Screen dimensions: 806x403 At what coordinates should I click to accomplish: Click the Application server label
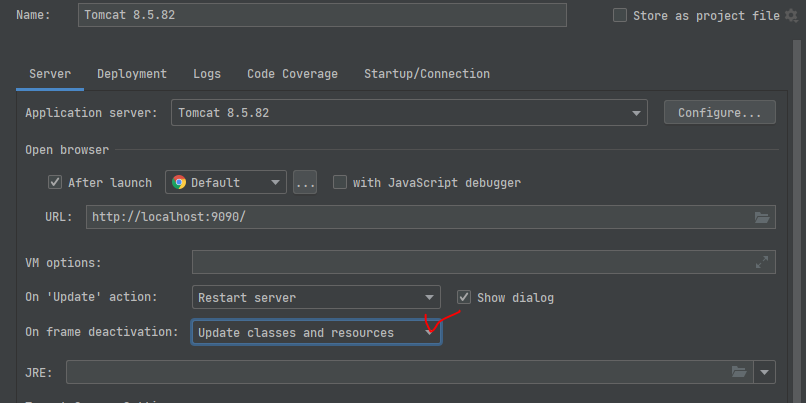click(x=91, y=113)
